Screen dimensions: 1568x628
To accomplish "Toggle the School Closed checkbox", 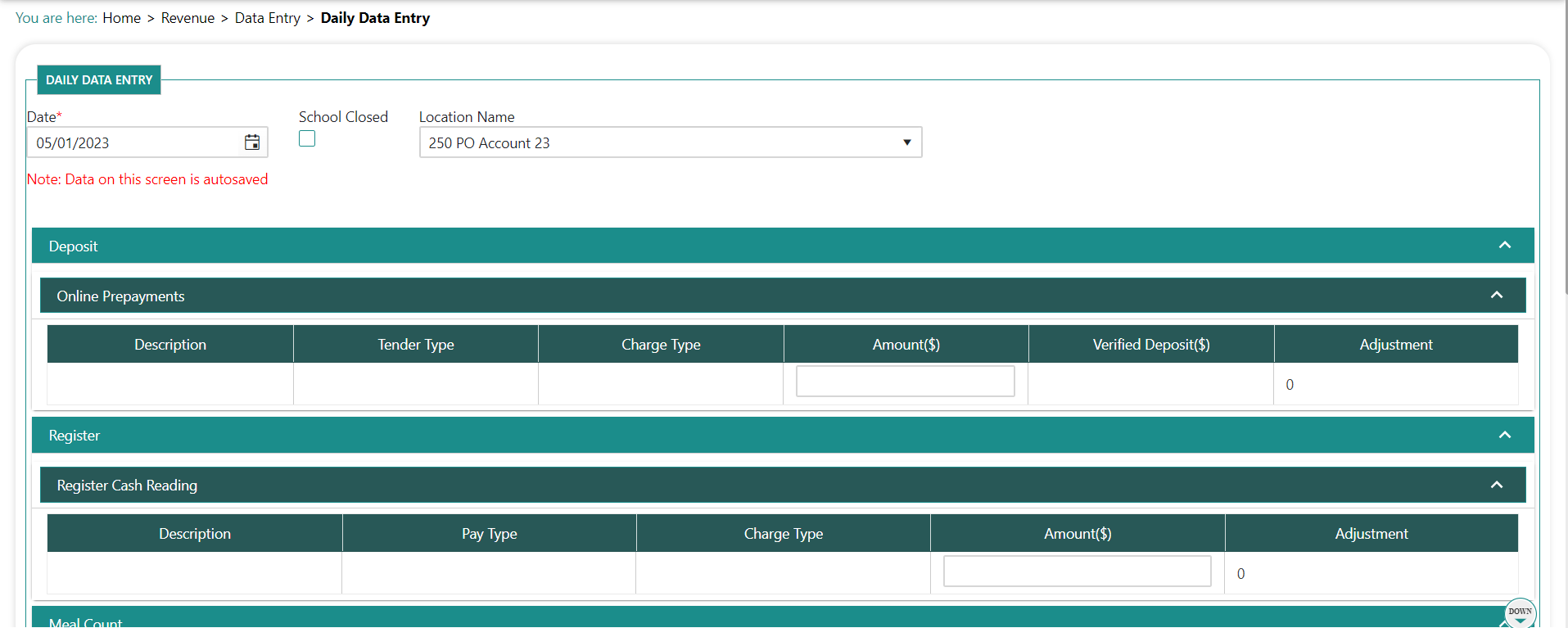I will 307,139.
